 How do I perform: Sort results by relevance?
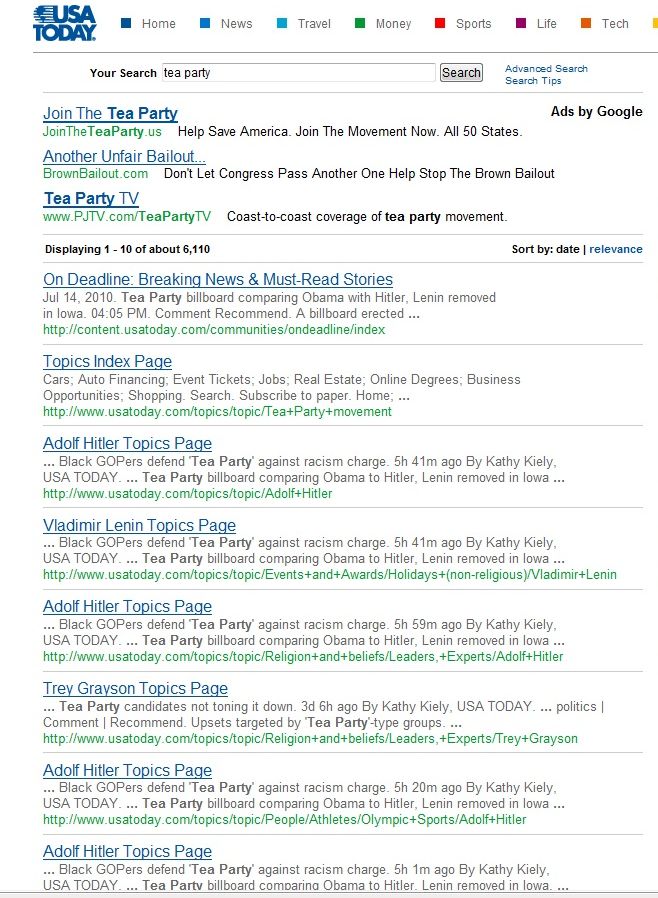pyautogui.click(x=616, y=249)
